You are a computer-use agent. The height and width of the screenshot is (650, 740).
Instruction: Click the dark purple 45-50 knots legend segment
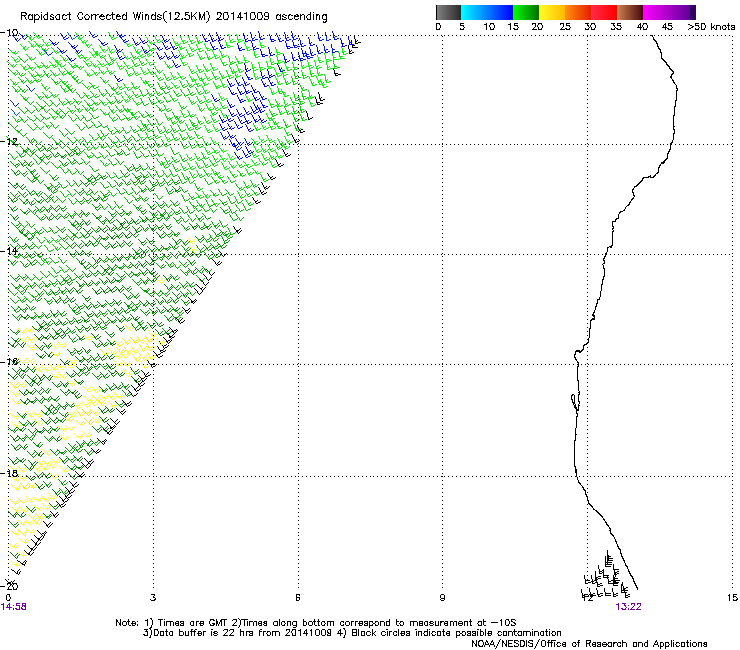pos(682,12)
